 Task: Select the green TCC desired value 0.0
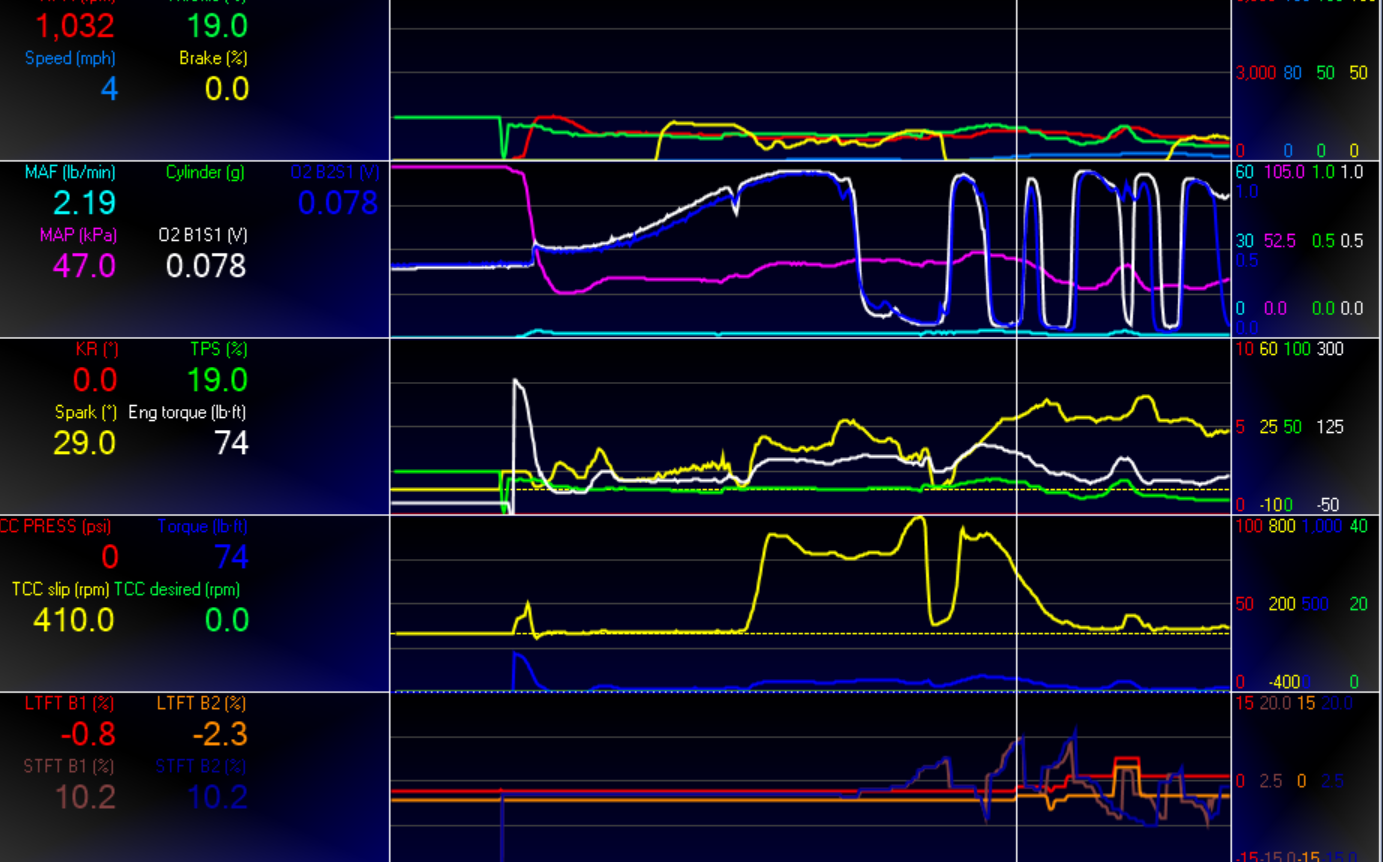226,620
